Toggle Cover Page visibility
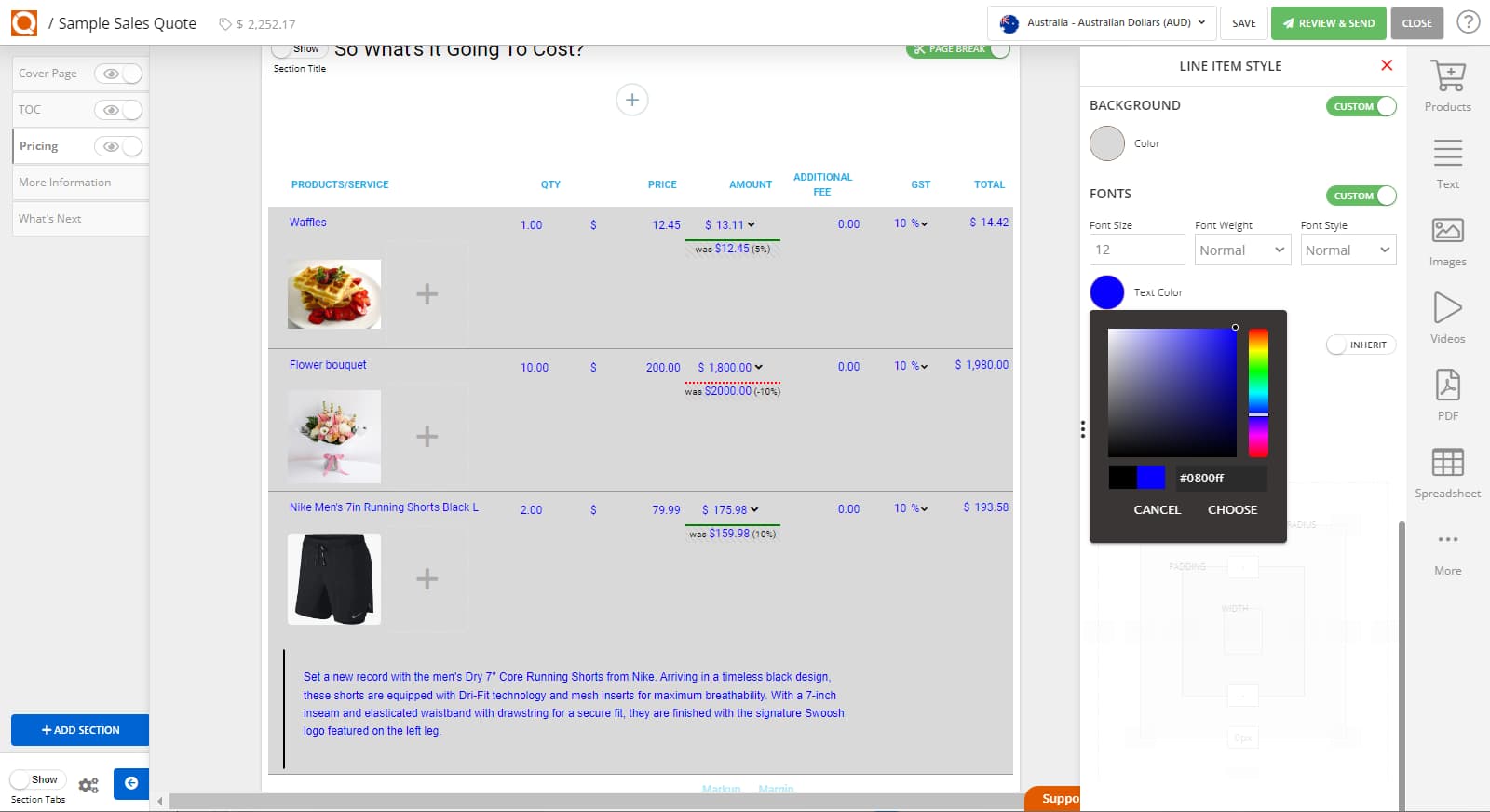 [x=119, y=74]
